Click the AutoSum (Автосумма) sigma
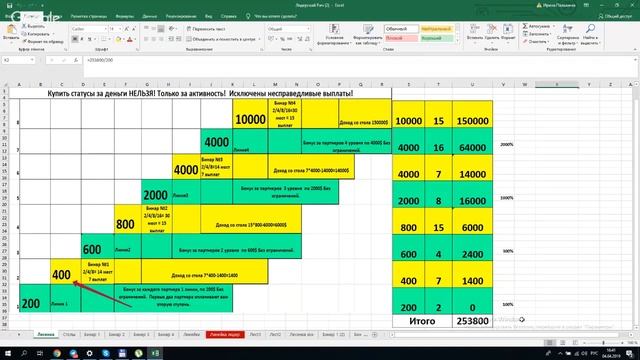This screenshot has width=640, height=360. (x=525, y=26)
